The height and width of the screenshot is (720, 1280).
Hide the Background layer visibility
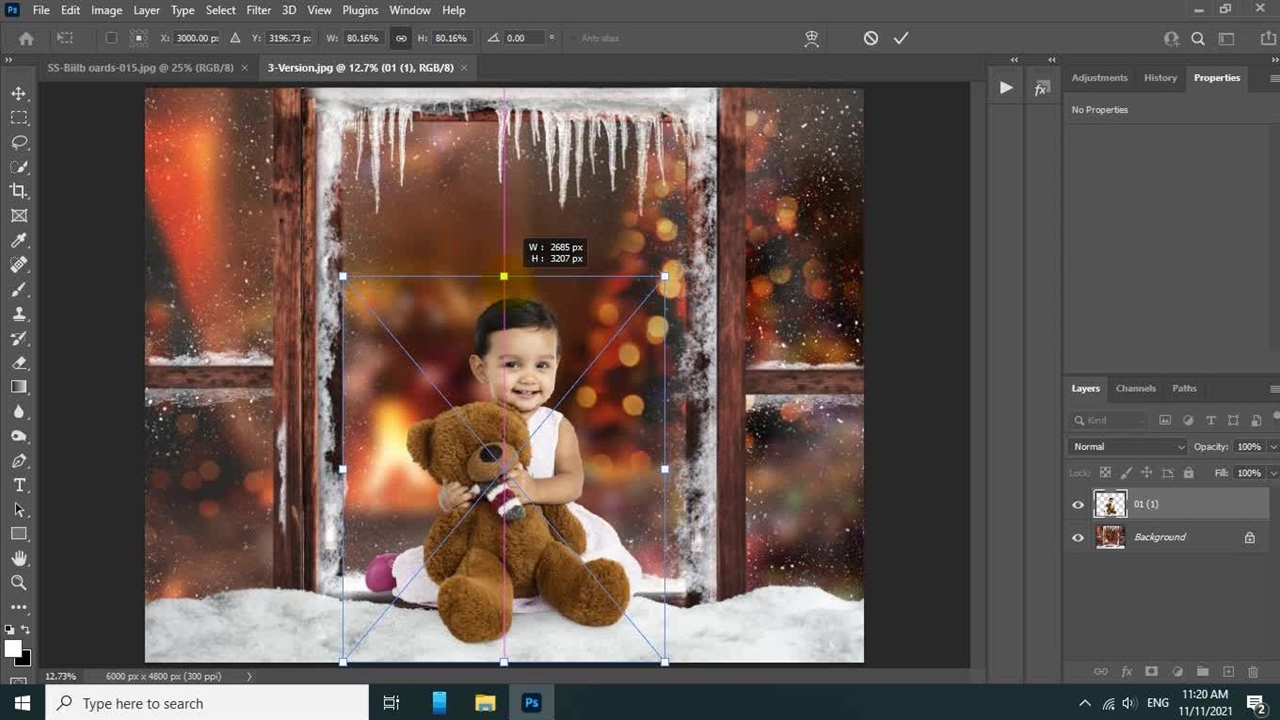click(1078, 538)
